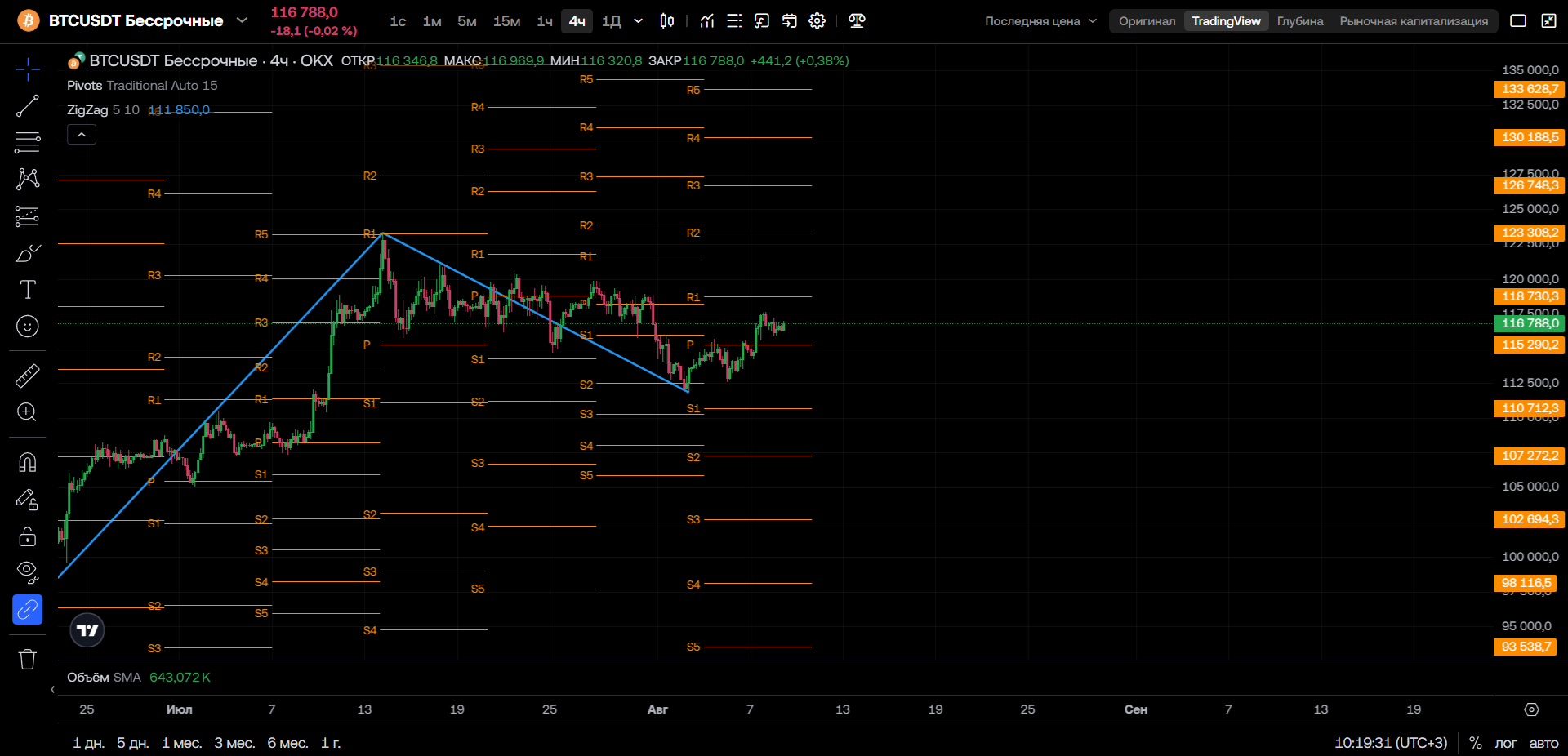Set chart range to 1 дн.
1568x756 pixels.
88,743
